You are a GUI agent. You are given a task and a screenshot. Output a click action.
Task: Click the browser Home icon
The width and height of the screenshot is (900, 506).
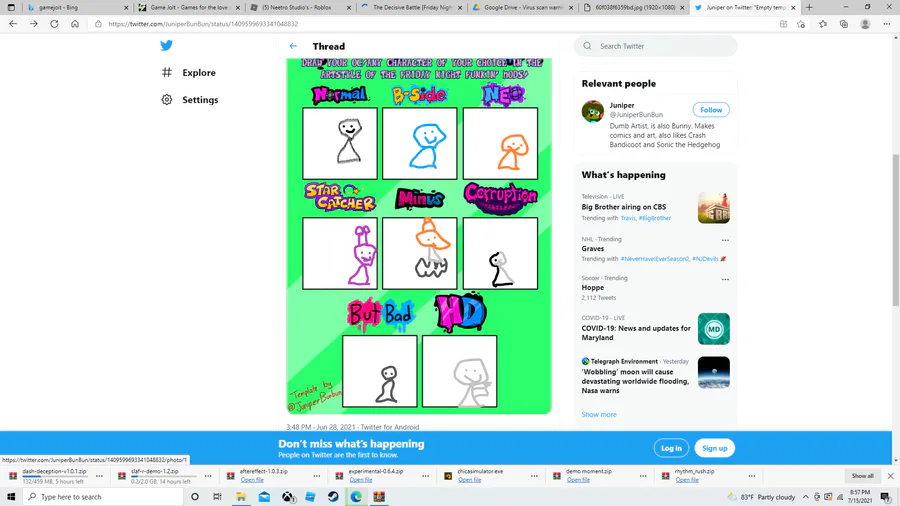pos(75,24)
